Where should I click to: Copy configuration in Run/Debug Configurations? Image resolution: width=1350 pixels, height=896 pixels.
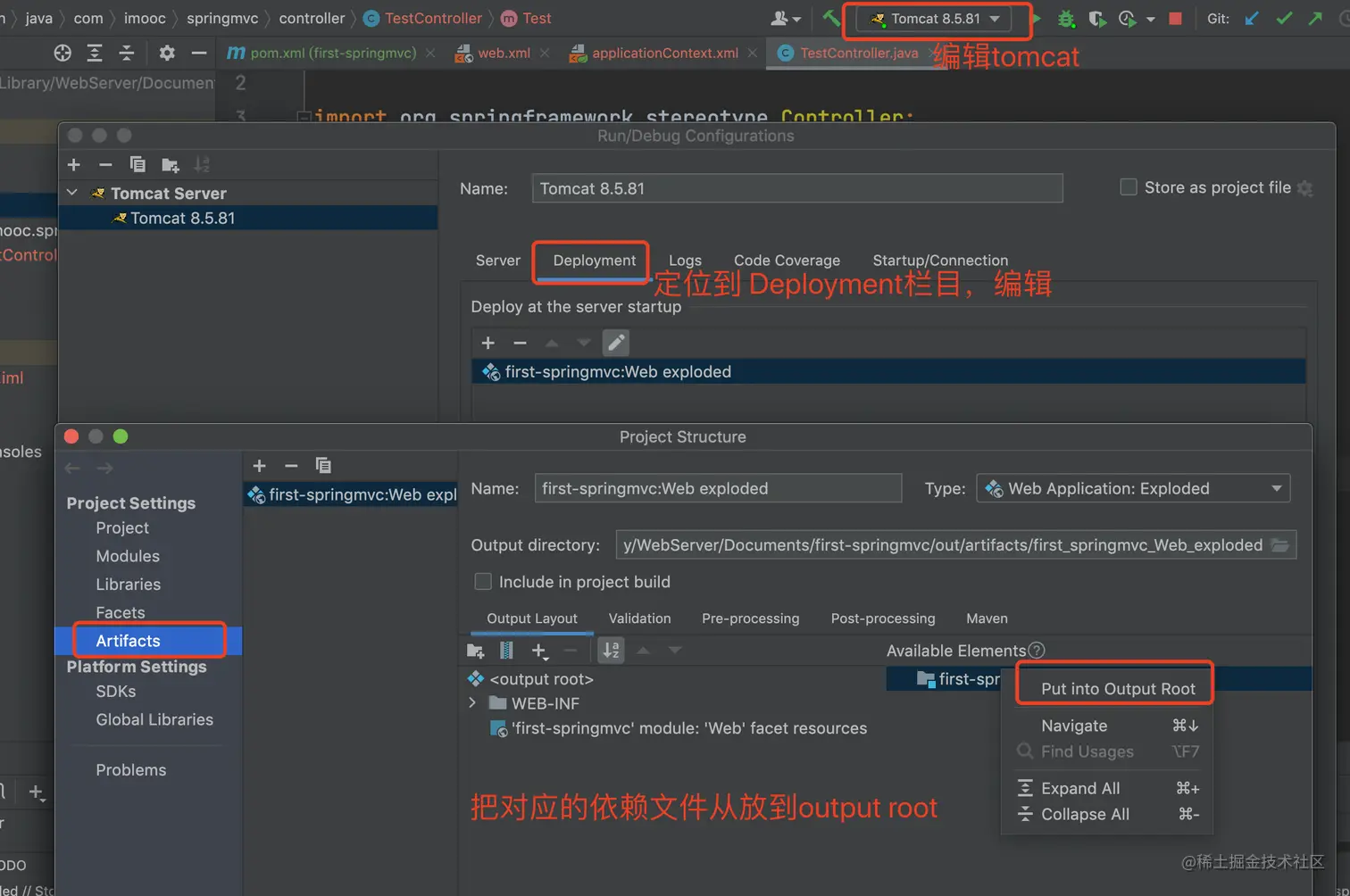[x=137, y=164]
